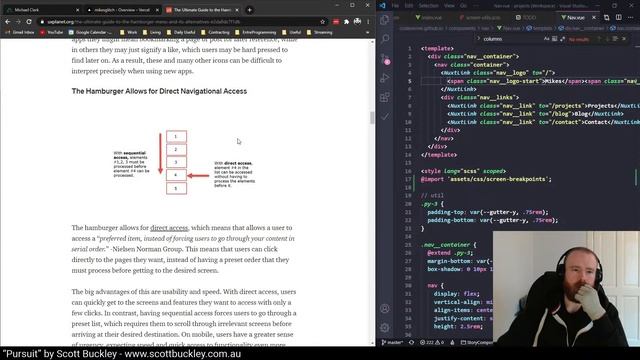Open the editor more actions ellipsis

pyautogui.click(x=631, y=18)
